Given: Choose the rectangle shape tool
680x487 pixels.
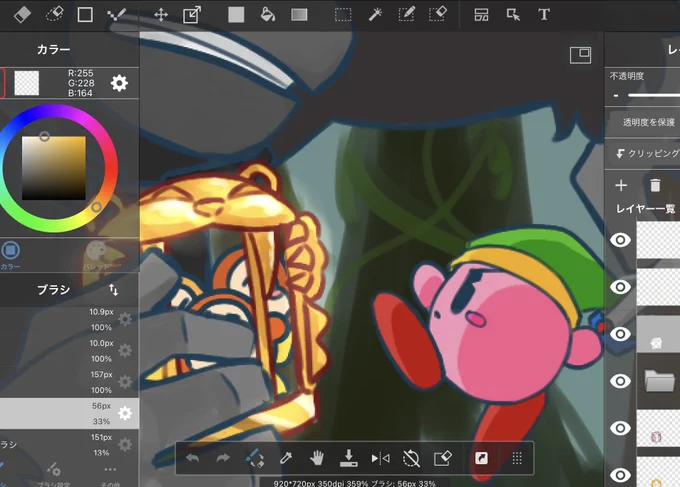Looking at the screenshot, I should click(x=85, y=14).
